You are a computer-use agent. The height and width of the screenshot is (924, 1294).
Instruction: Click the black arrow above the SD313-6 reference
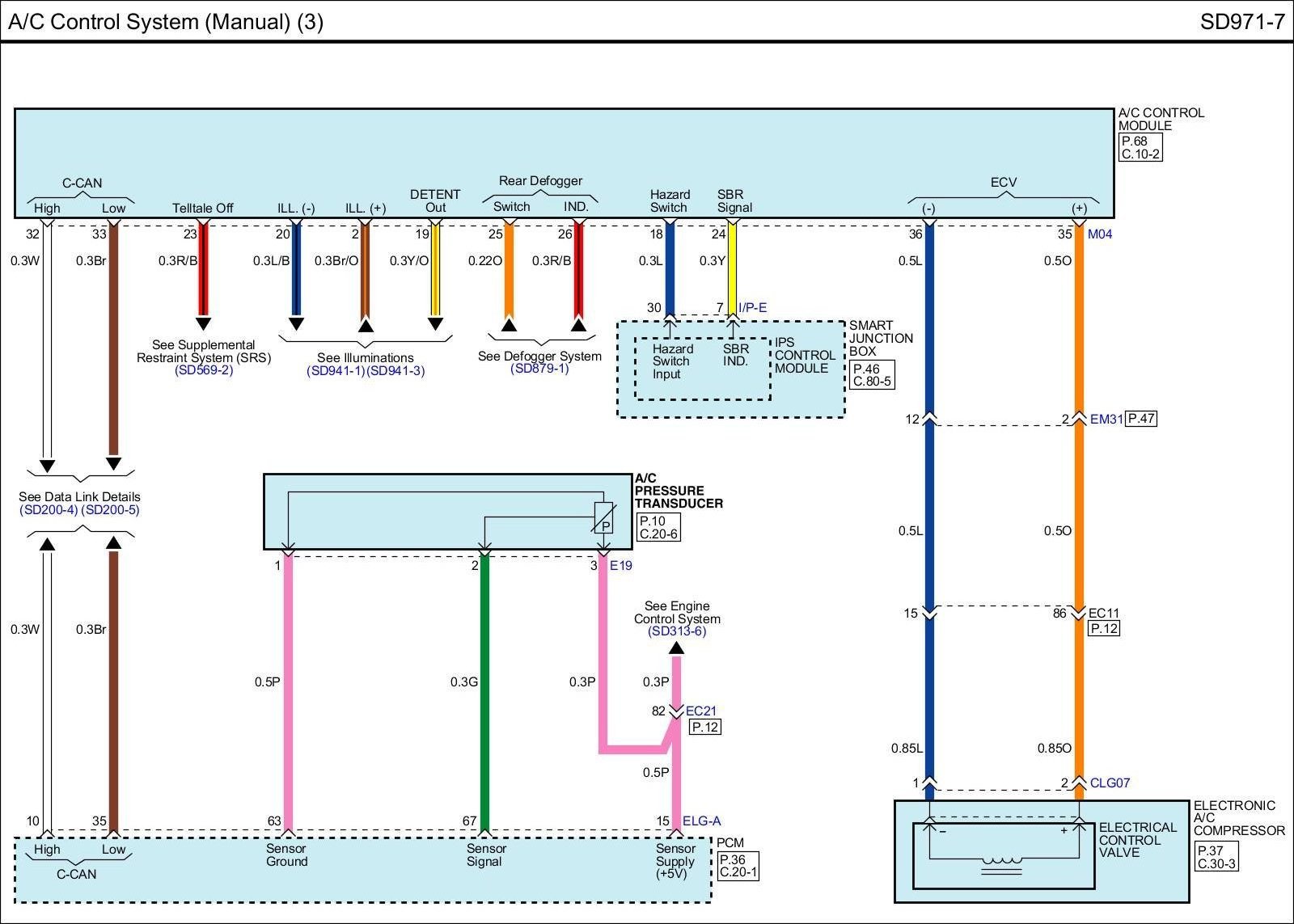pos(677,648)
